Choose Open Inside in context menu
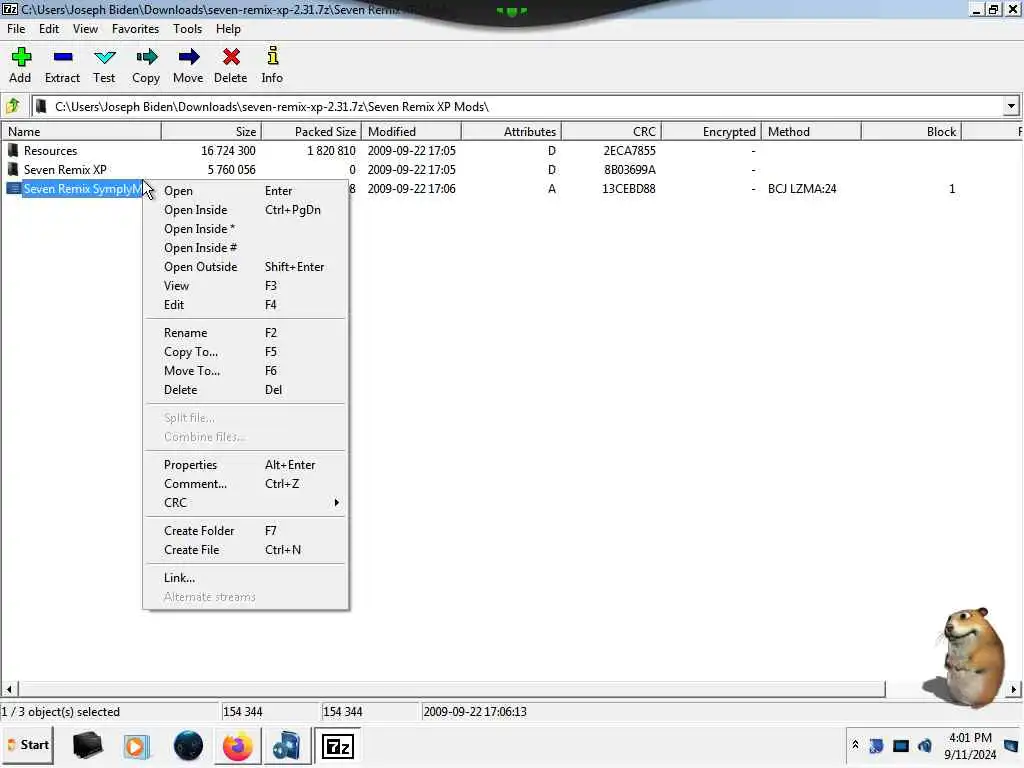 pyautogui.click(x=246, y=210)
